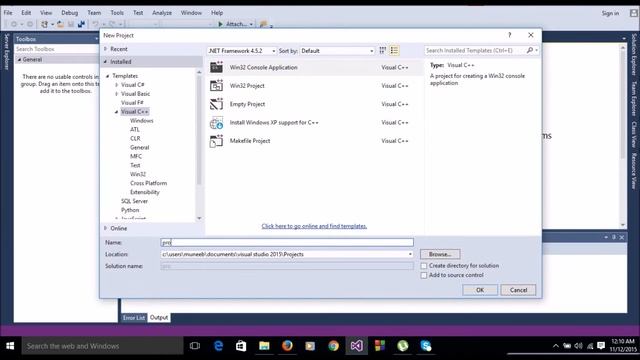Viewport: 640px width, 360px height.
Task: Open the Location path dropdown arrow
Action: click(x=410, y=254)
